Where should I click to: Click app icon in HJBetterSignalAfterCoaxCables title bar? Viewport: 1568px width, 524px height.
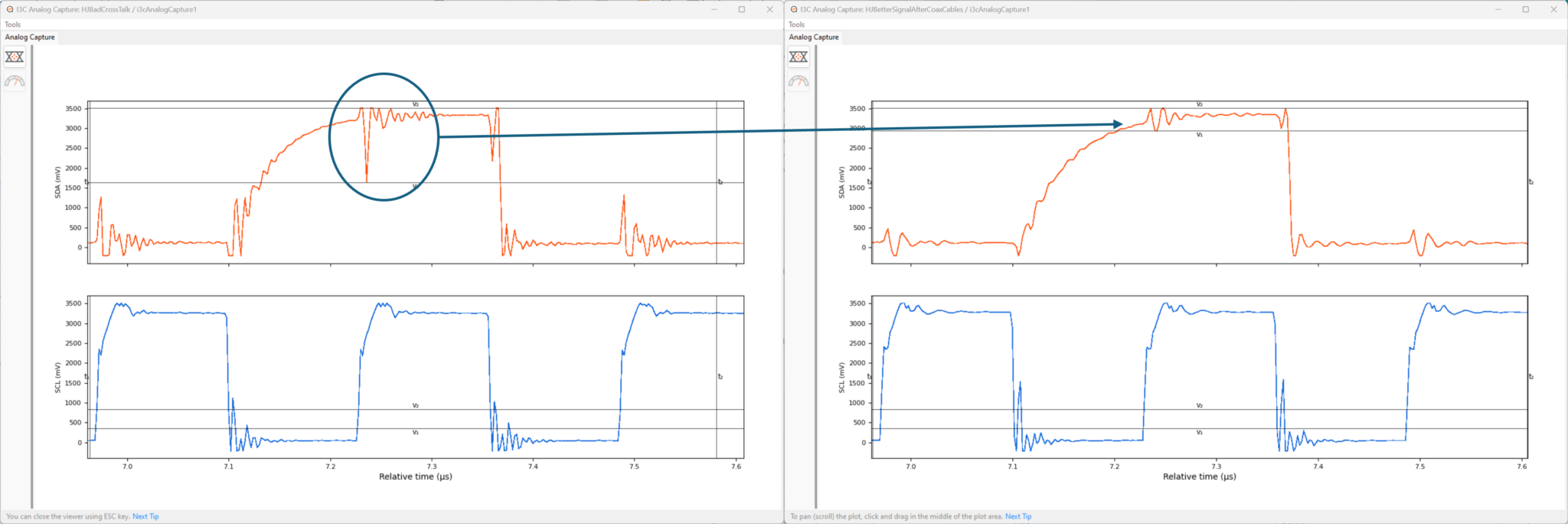793,9
